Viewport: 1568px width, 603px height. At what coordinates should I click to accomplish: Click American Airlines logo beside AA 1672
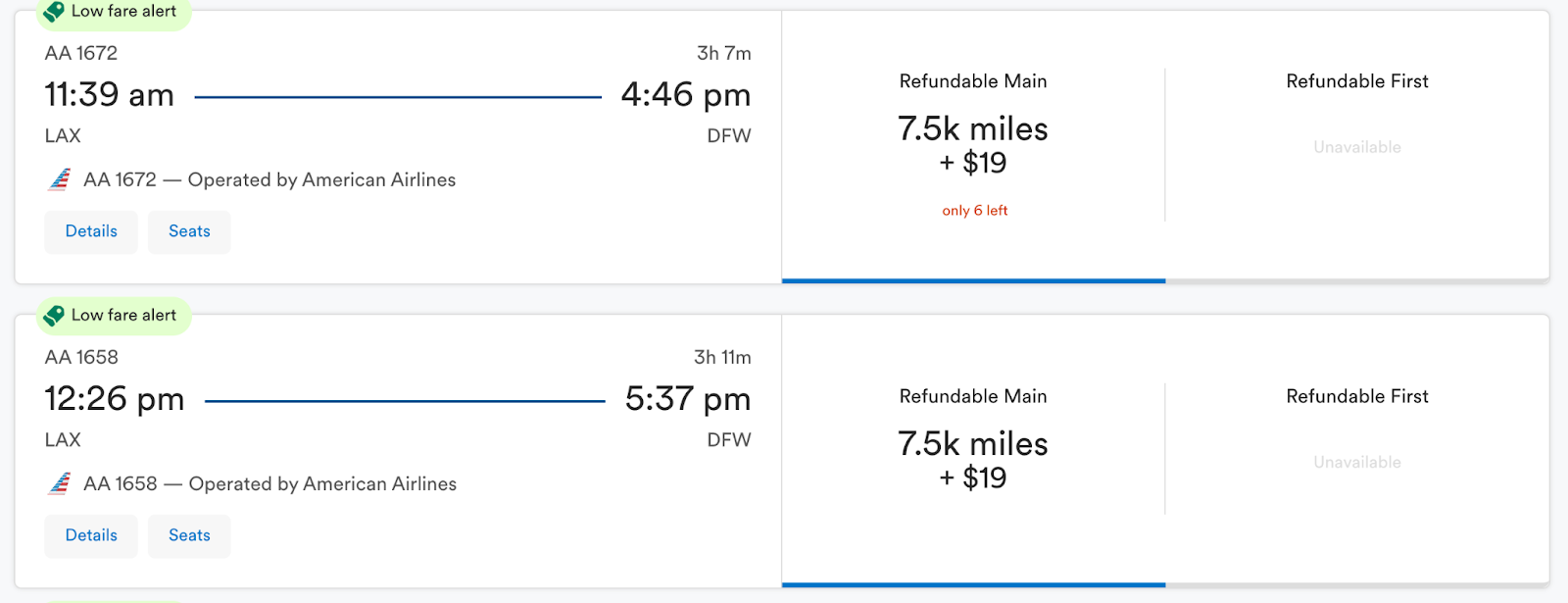pyautogui.click(x=60, y=179)
